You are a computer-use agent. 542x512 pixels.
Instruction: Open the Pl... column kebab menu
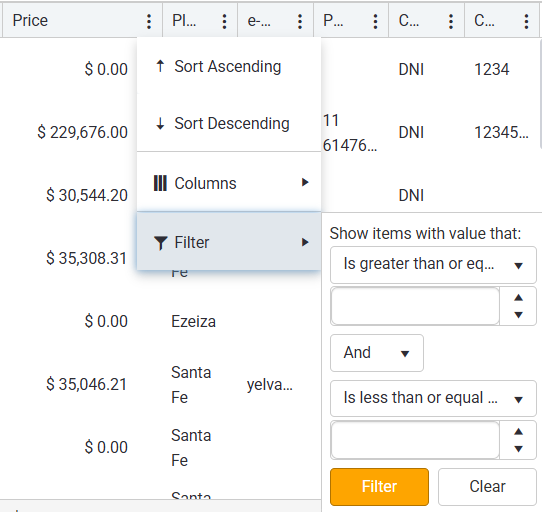tap(225, 21)
